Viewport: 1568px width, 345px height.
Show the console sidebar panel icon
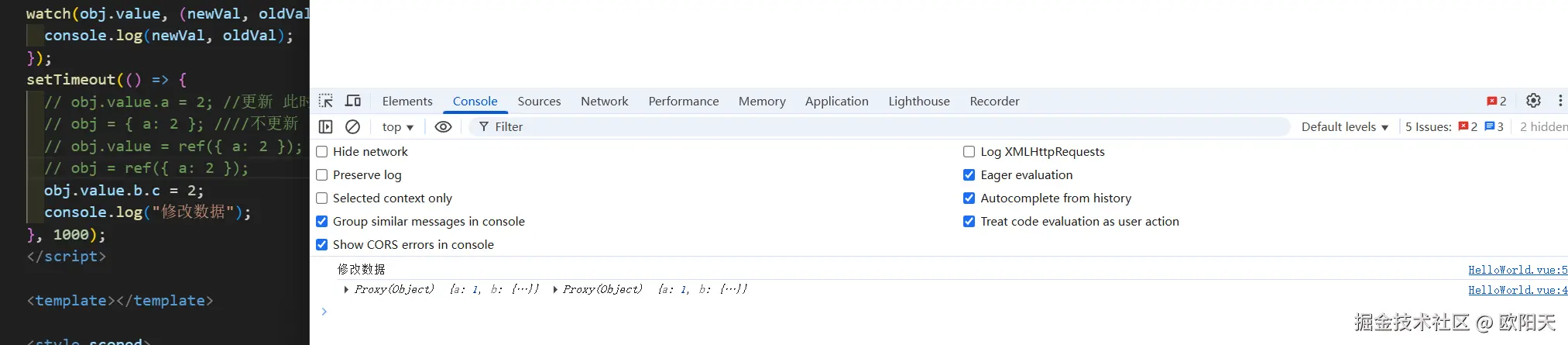click(326, 126)
